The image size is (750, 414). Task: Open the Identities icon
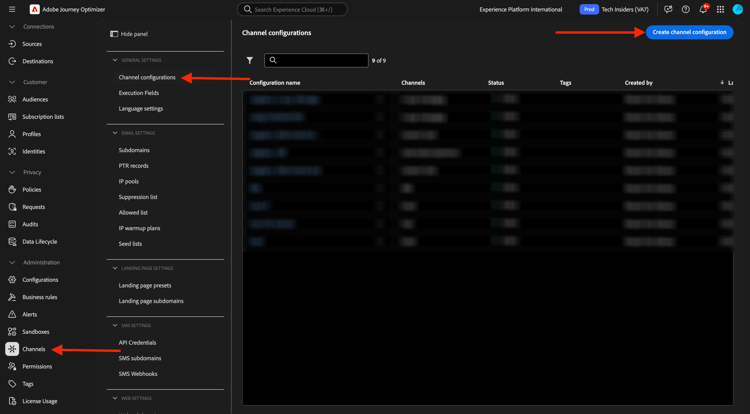point(12,152)
